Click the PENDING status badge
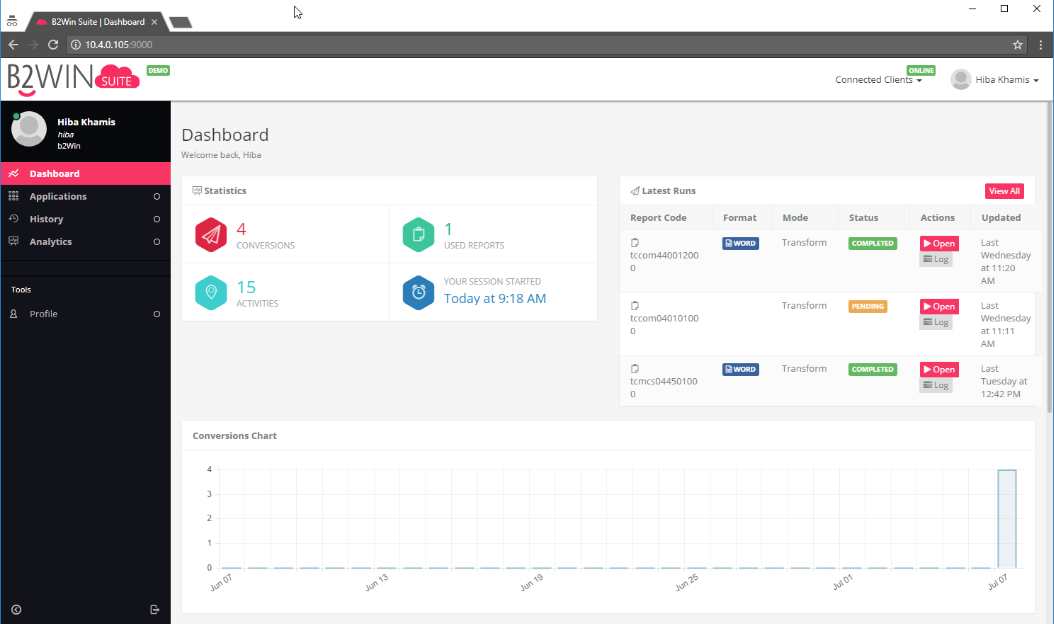This screenshot has height=624, width=1054. coord(868,307)
